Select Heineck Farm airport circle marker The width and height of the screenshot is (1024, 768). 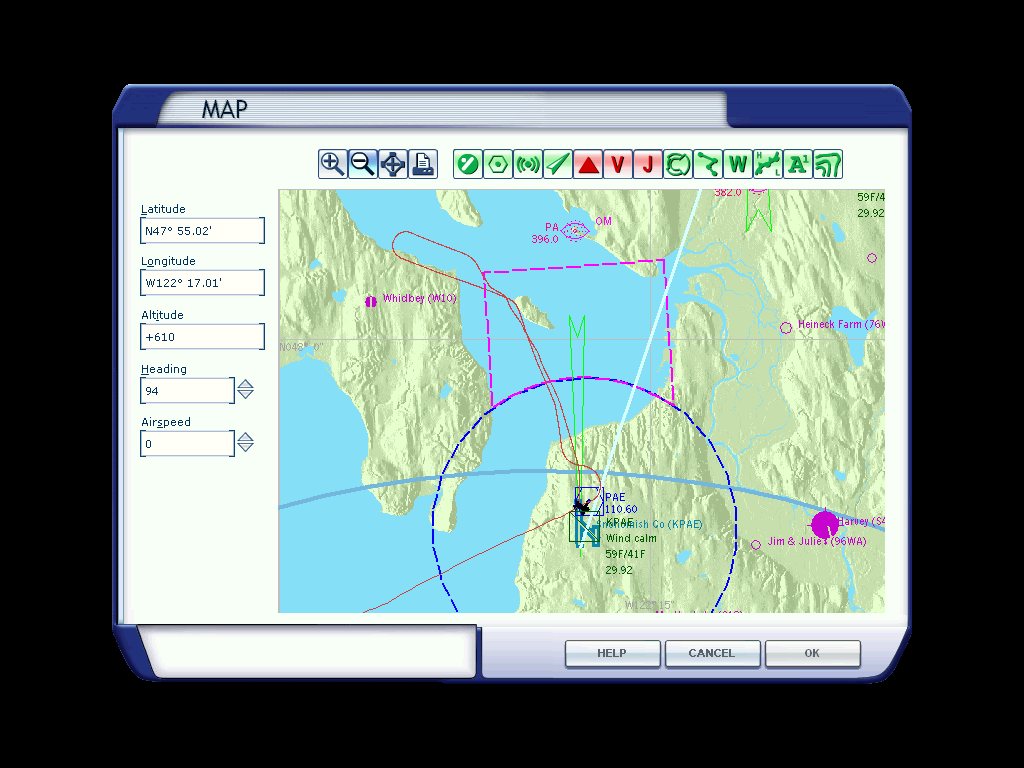point(786,328)
